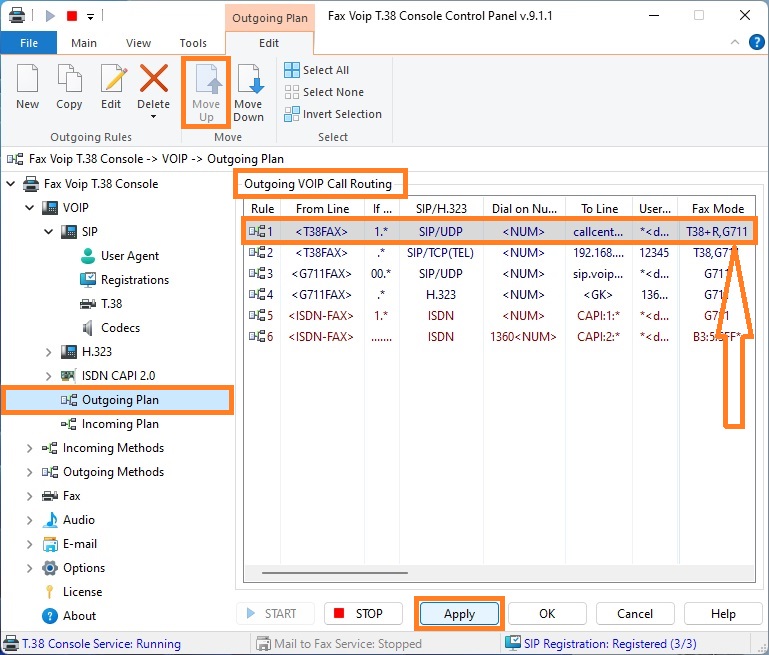Click the Copy rule icon

tap(69, 78)
